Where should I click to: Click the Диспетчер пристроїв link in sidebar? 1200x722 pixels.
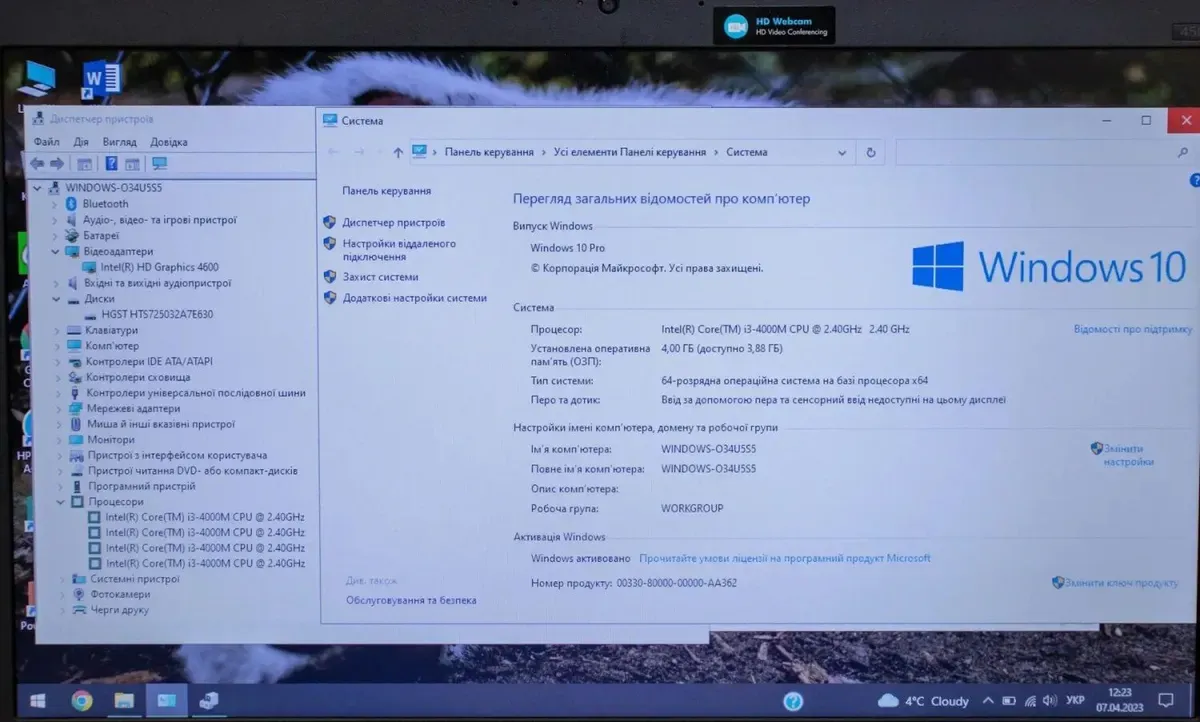[393, 223]
